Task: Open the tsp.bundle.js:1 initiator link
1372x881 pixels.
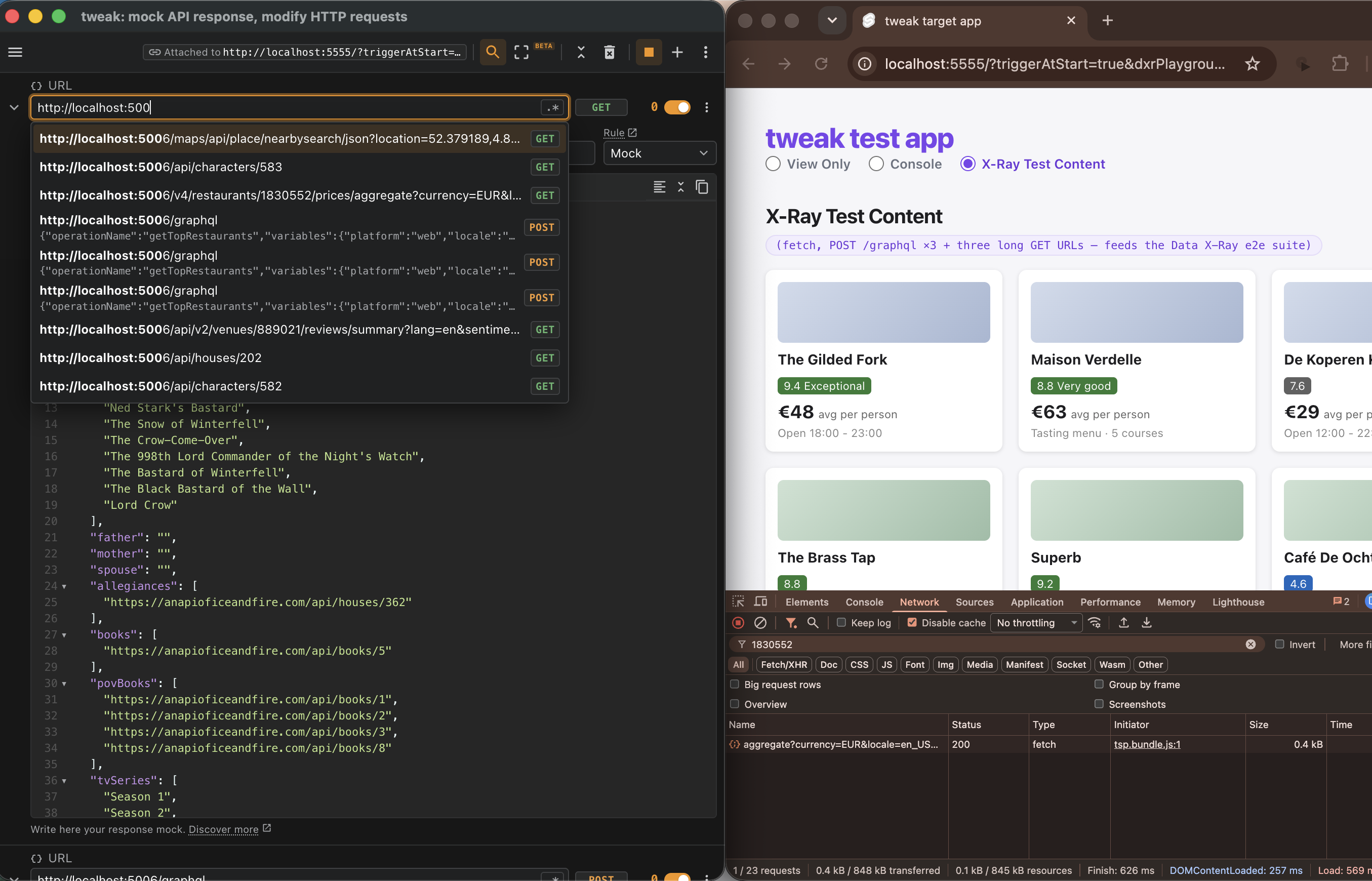Action: (x=1147, y=744)
